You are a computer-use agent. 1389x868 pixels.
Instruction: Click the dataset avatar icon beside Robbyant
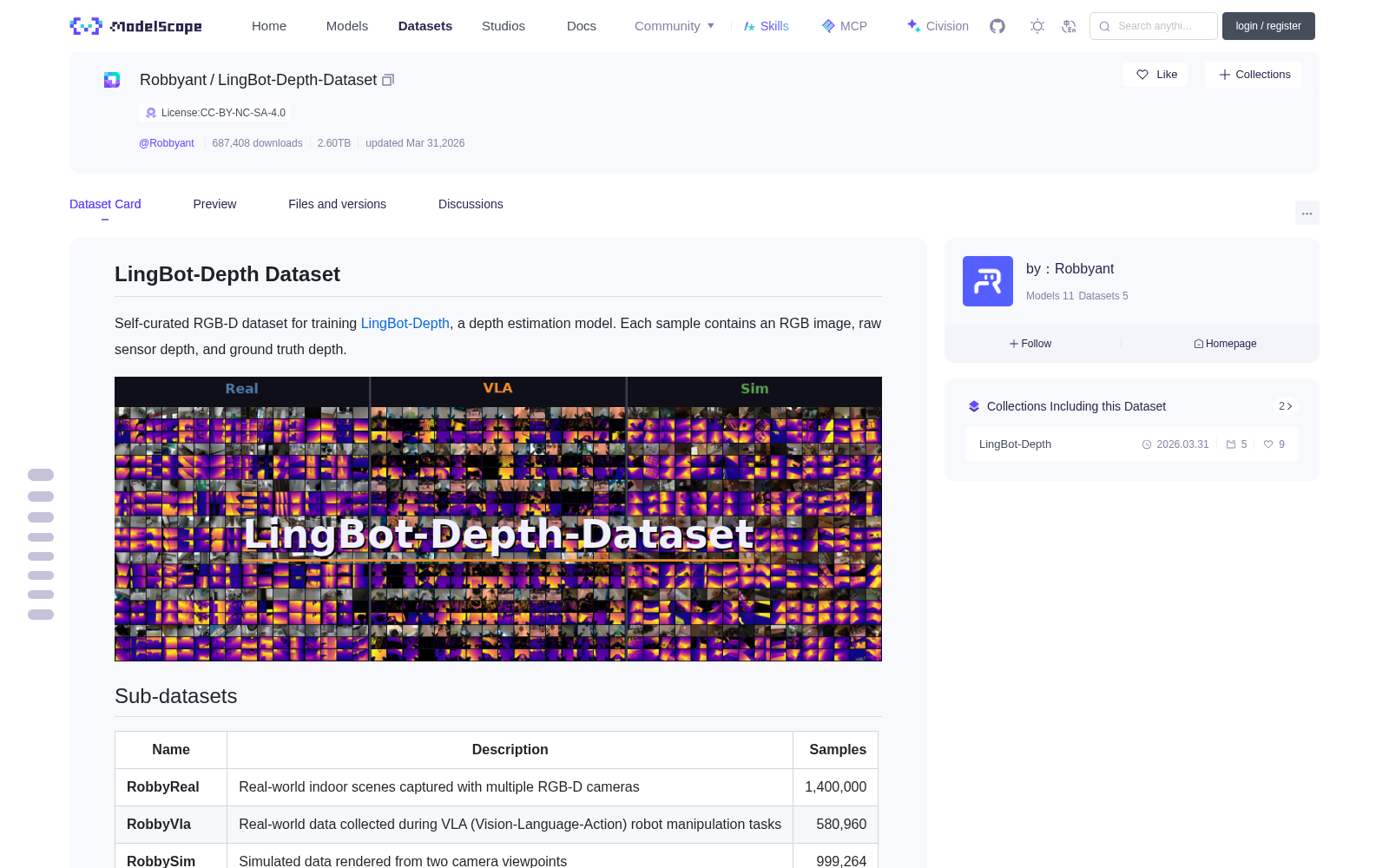[112, 80]
